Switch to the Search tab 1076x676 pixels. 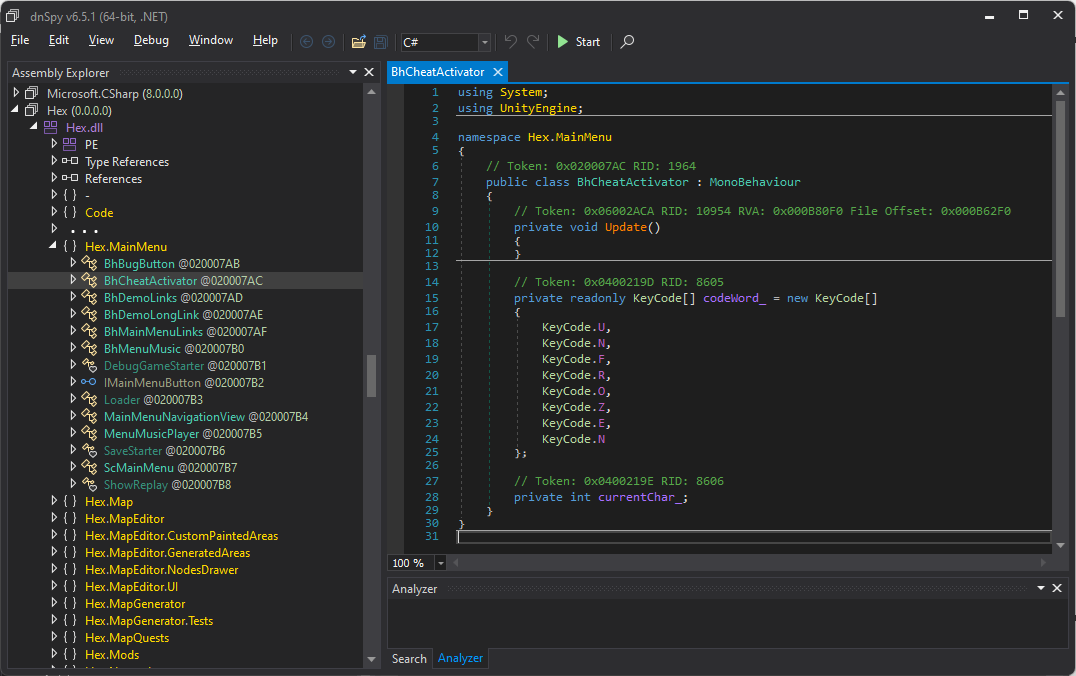click(x=409, y=658)
